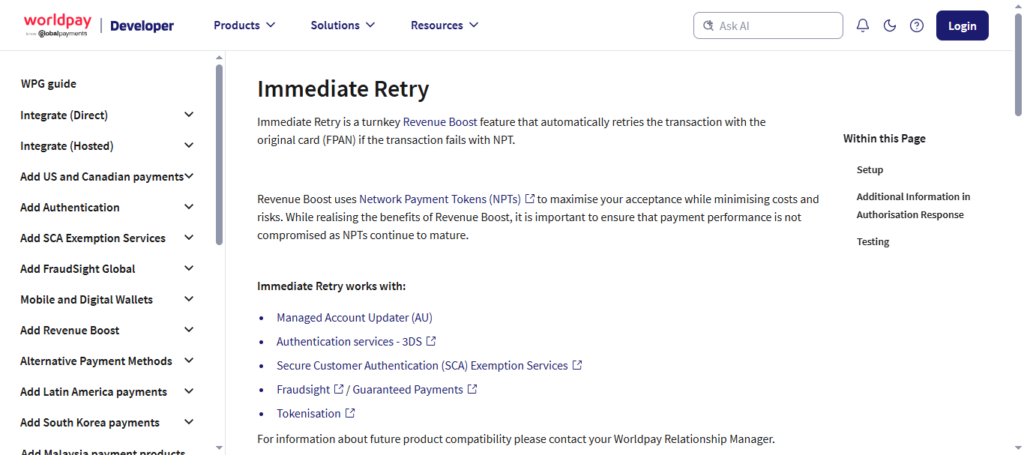Image resolution: width=1024 pixels, height=455 pixels.
Task: Click the Developer header link
Action: pyautogui.click(x=142, y=25)
